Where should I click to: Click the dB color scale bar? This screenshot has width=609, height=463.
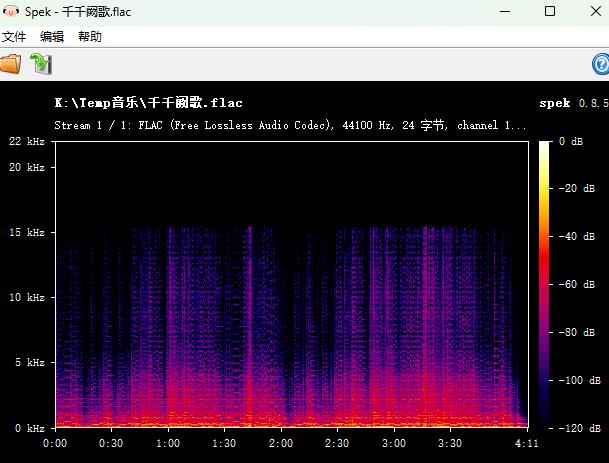(544, 284)
